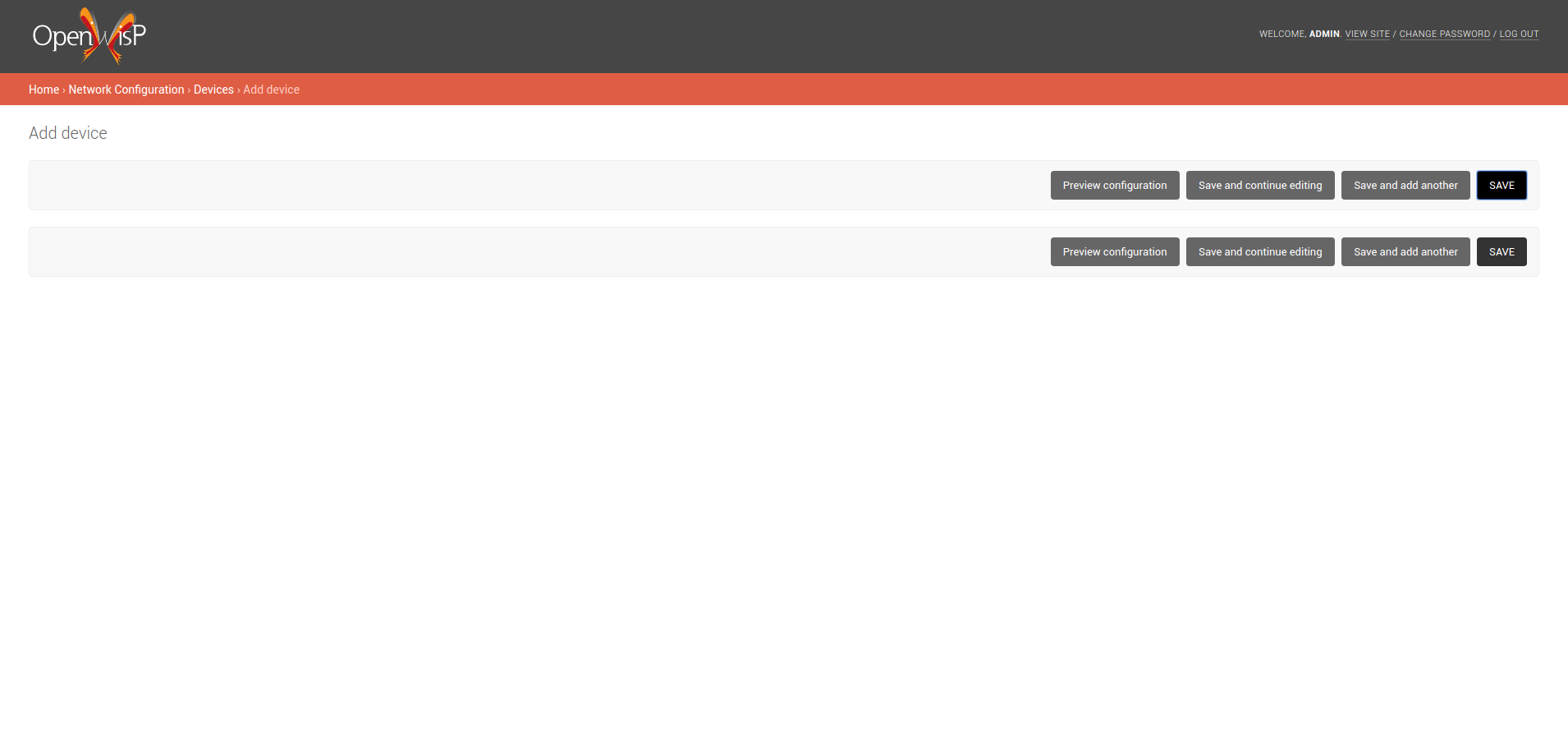This screenshot has width=1568, height=750.
Task: Click the Add device page heading
Action: pyautogui.click(x=67, y=132)
